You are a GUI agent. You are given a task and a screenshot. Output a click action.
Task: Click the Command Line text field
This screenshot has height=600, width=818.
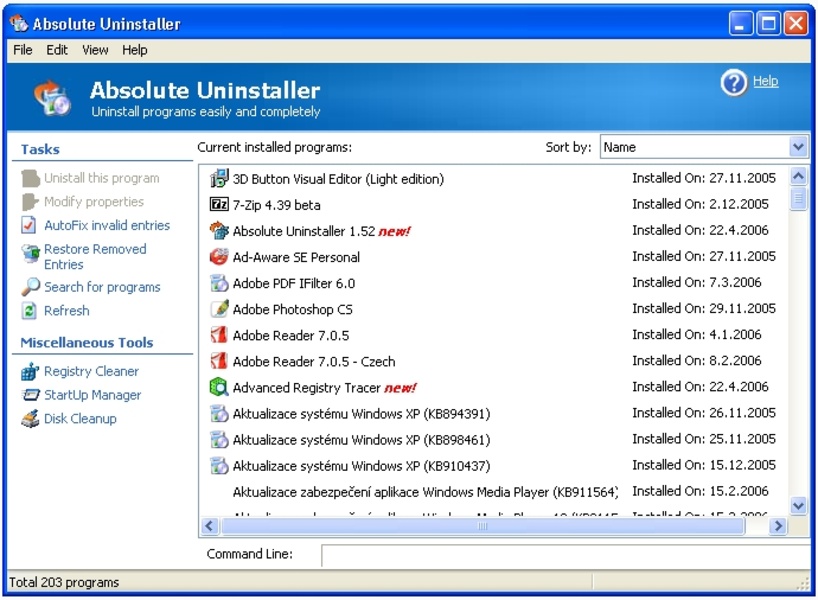click(565, 555)
